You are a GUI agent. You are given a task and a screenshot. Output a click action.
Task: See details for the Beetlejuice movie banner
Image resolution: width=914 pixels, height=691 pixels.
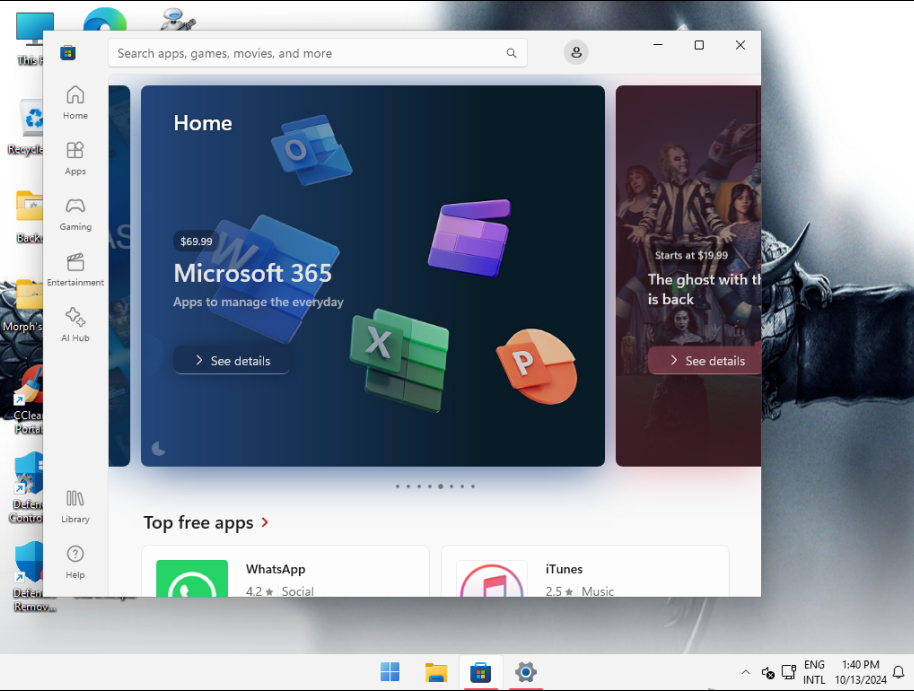click(x=705, y=360)
